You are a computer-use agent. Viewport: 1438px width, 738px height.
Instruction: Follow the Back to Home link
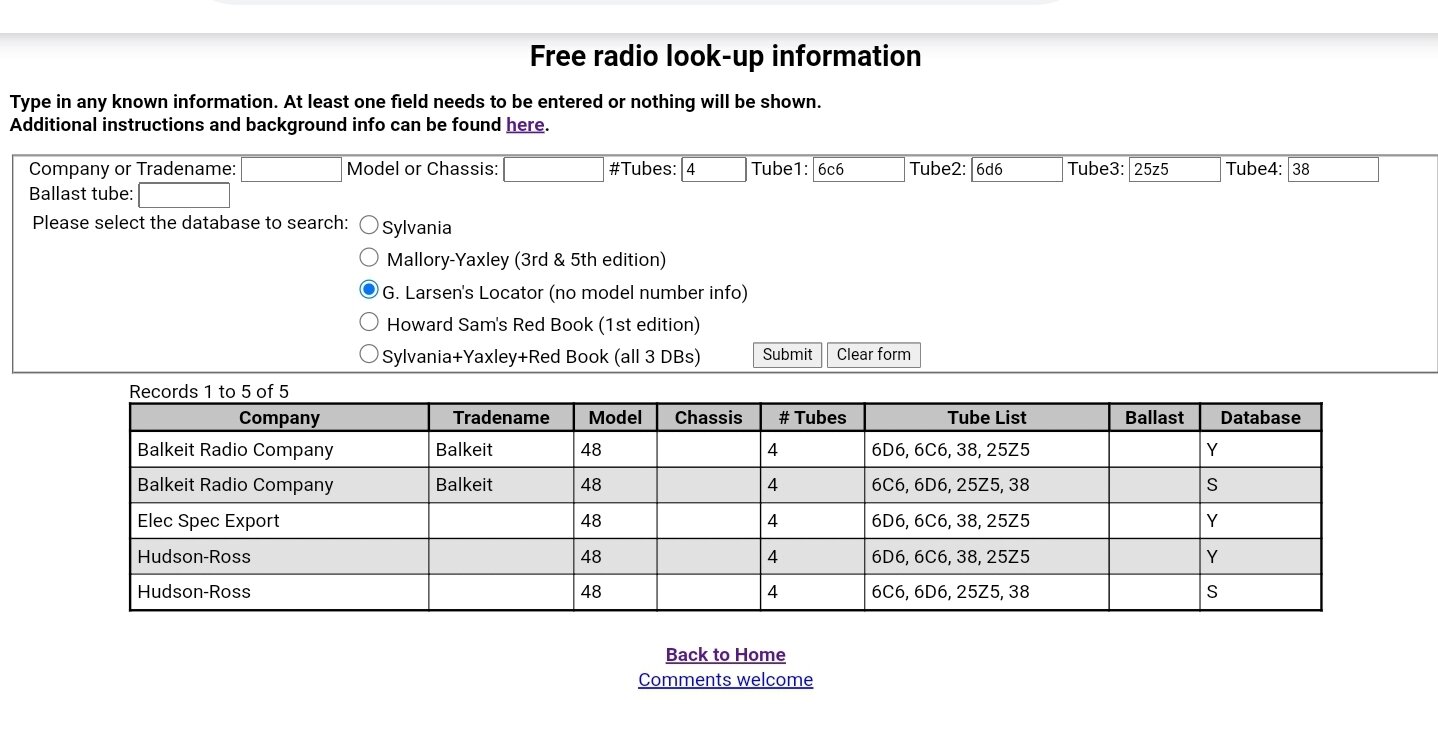[725, 655]
